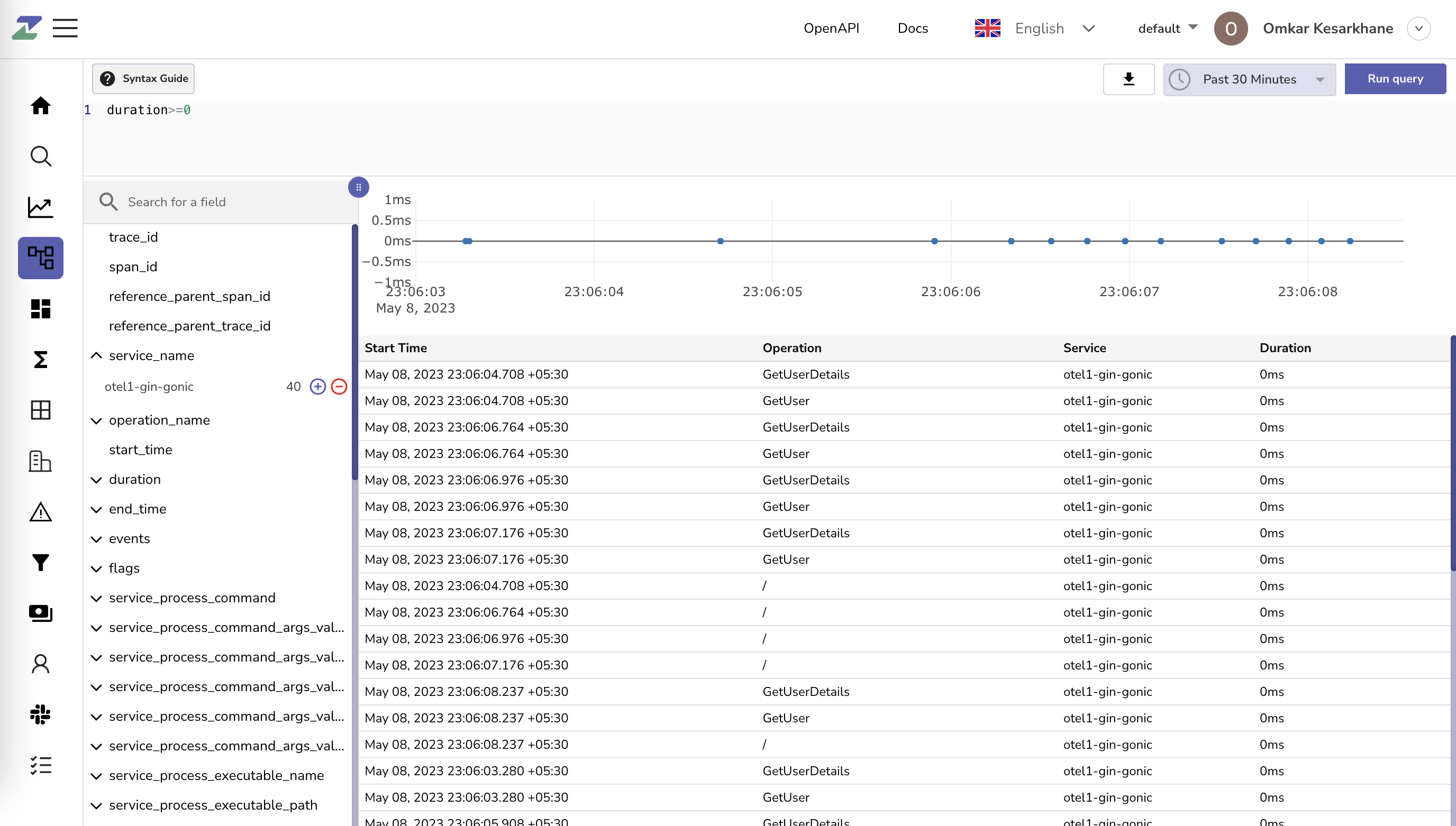Open the streams sigma icon
This screenshot has height=826, width=1456.
tap(40, 359)
